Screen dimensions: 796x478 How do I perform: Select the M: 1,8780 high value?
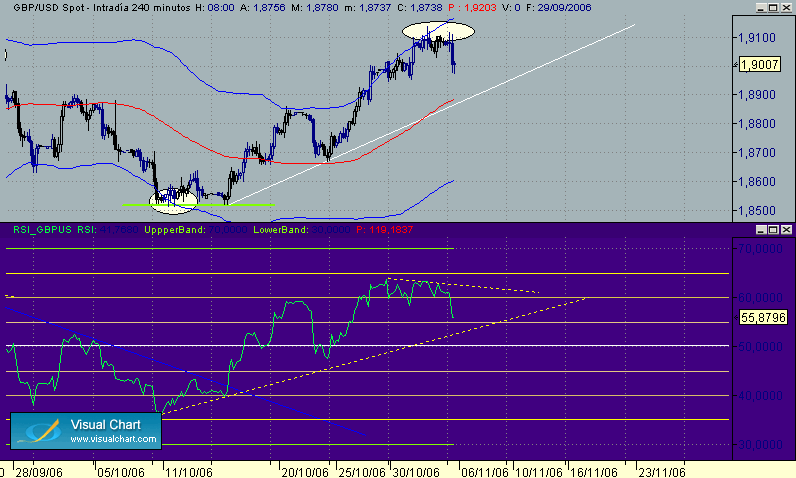314,8
